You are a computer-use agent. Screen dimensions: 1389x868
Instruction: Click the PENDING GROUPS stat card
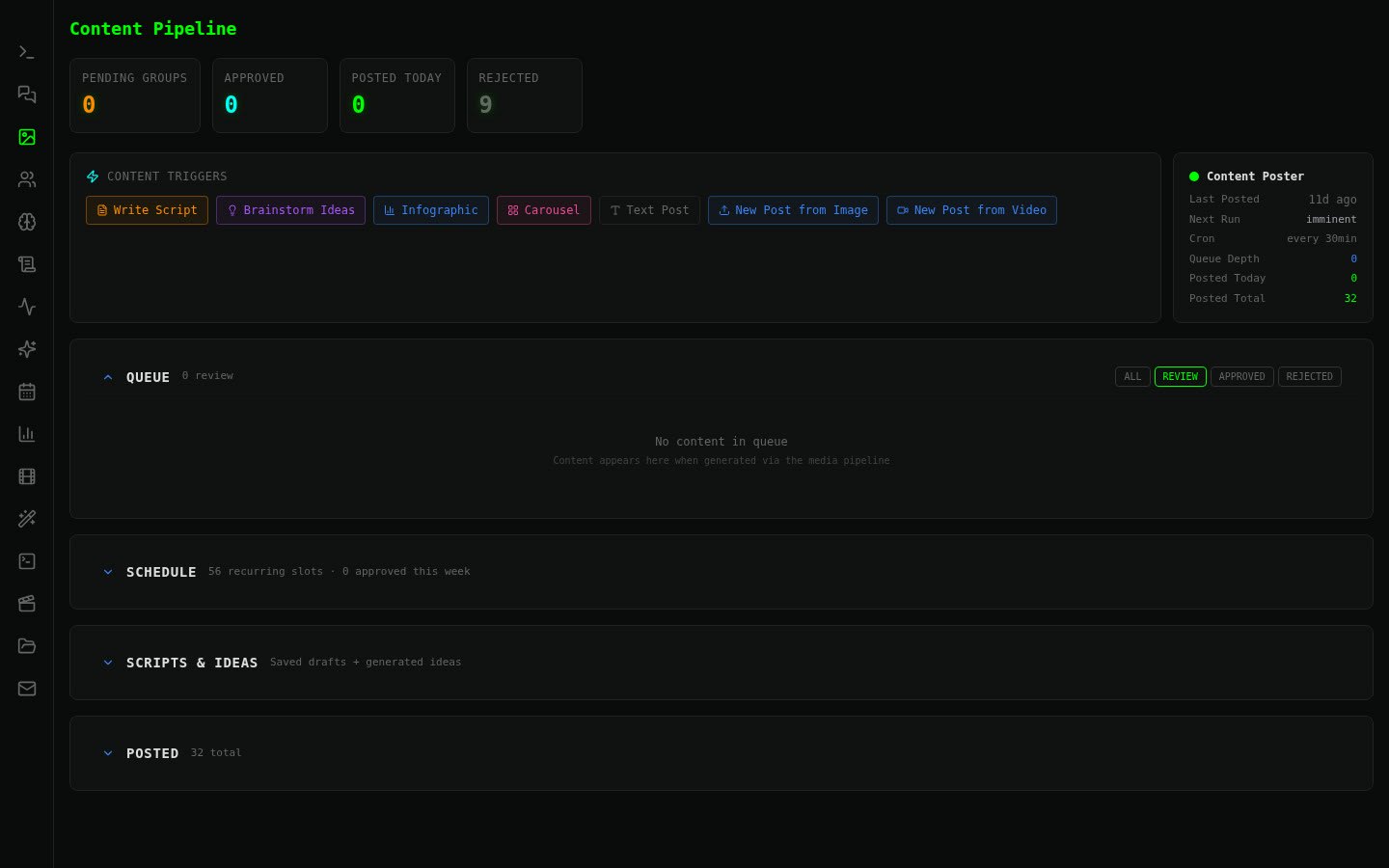point(135,95)
